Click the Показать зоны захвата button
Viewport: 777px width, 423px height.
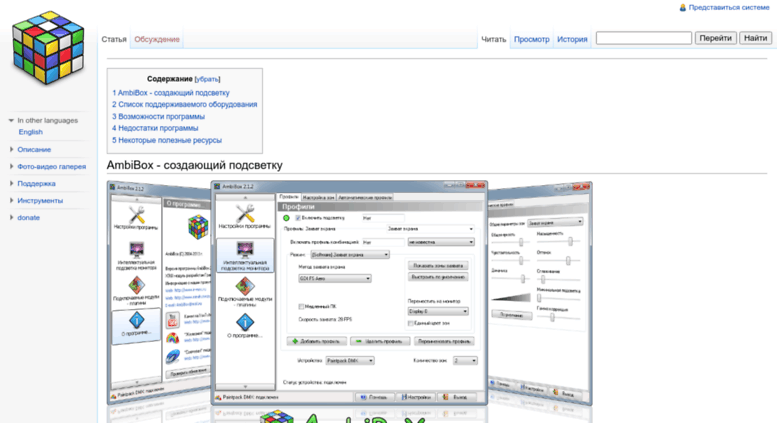(x=438, y=265)
